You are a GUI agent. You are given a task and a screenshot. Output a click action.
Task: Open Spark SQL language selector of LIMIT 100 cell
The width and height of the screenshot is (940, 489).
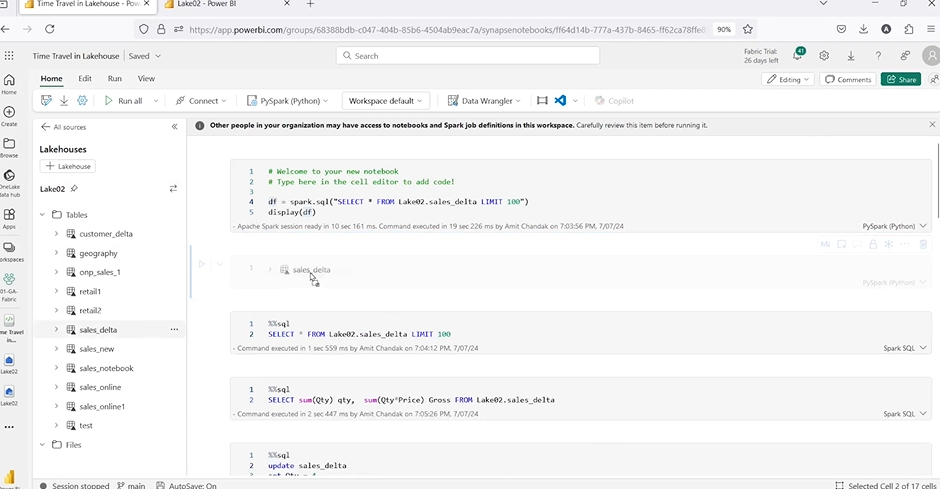pos(905,348)
